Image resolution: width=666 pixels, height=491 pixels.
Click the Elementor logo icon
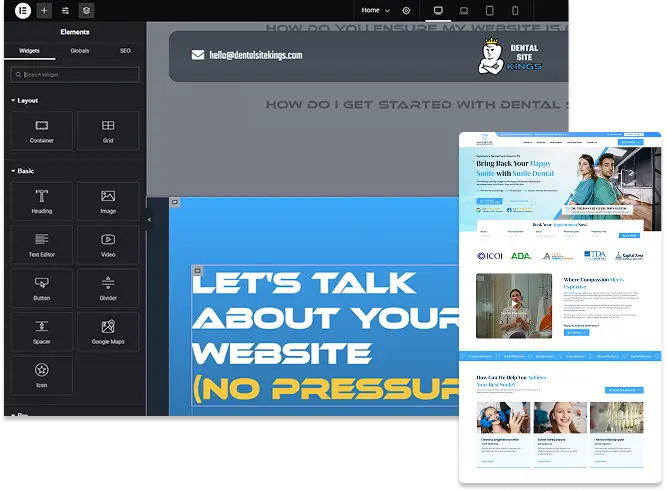(x=23, y=10)
